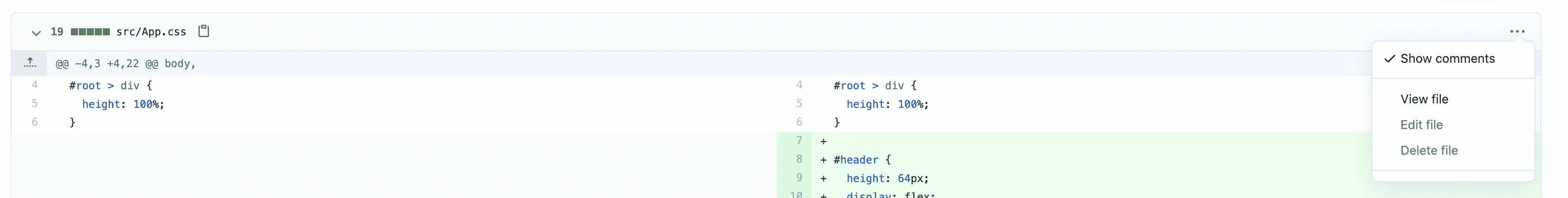Select View file from the menu
Image resolution: width=1568 pixels, height=198 pixels.
1424,99
